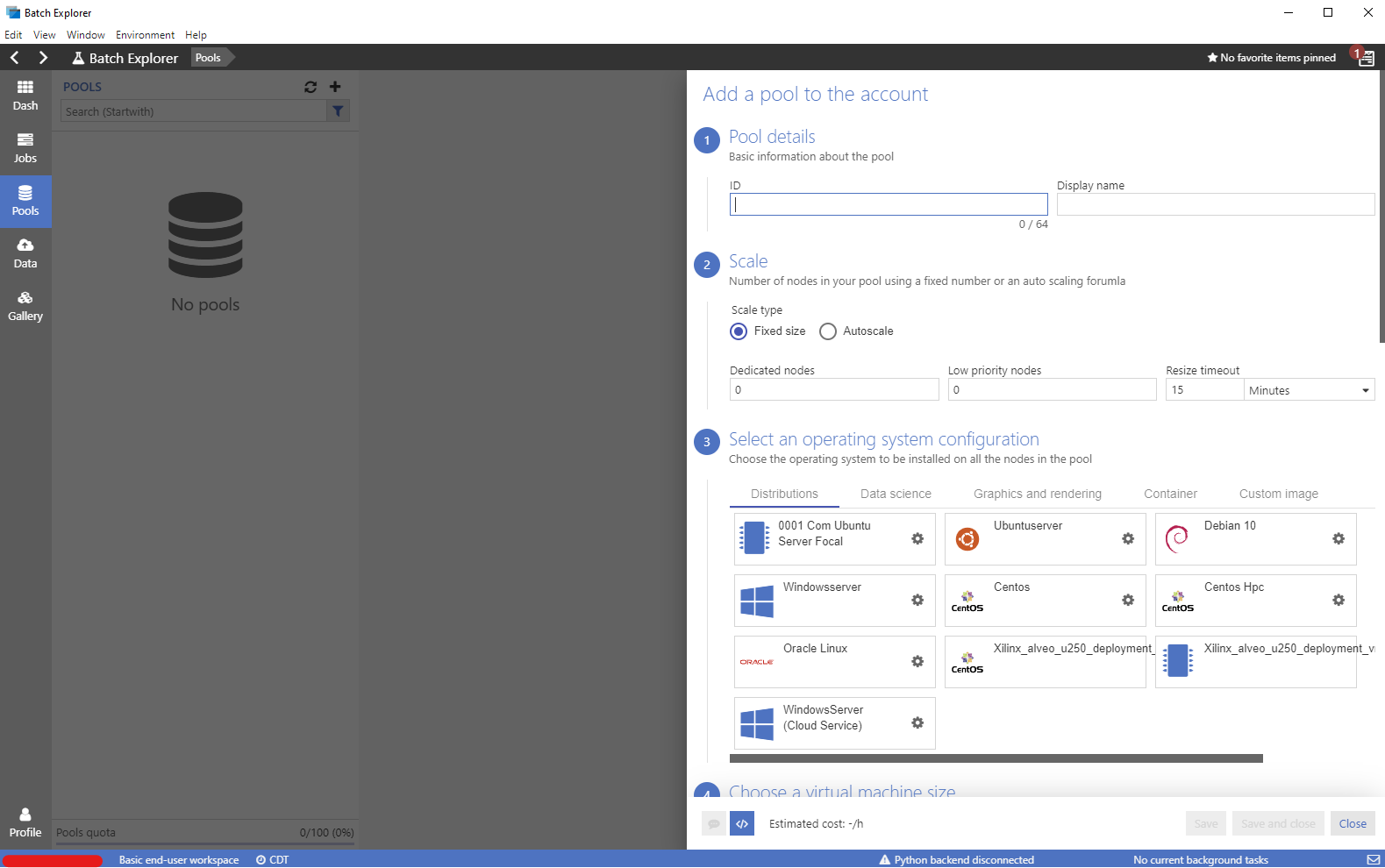Click Python backend disconnected status

pyautogui.click(x=957, y=859)
